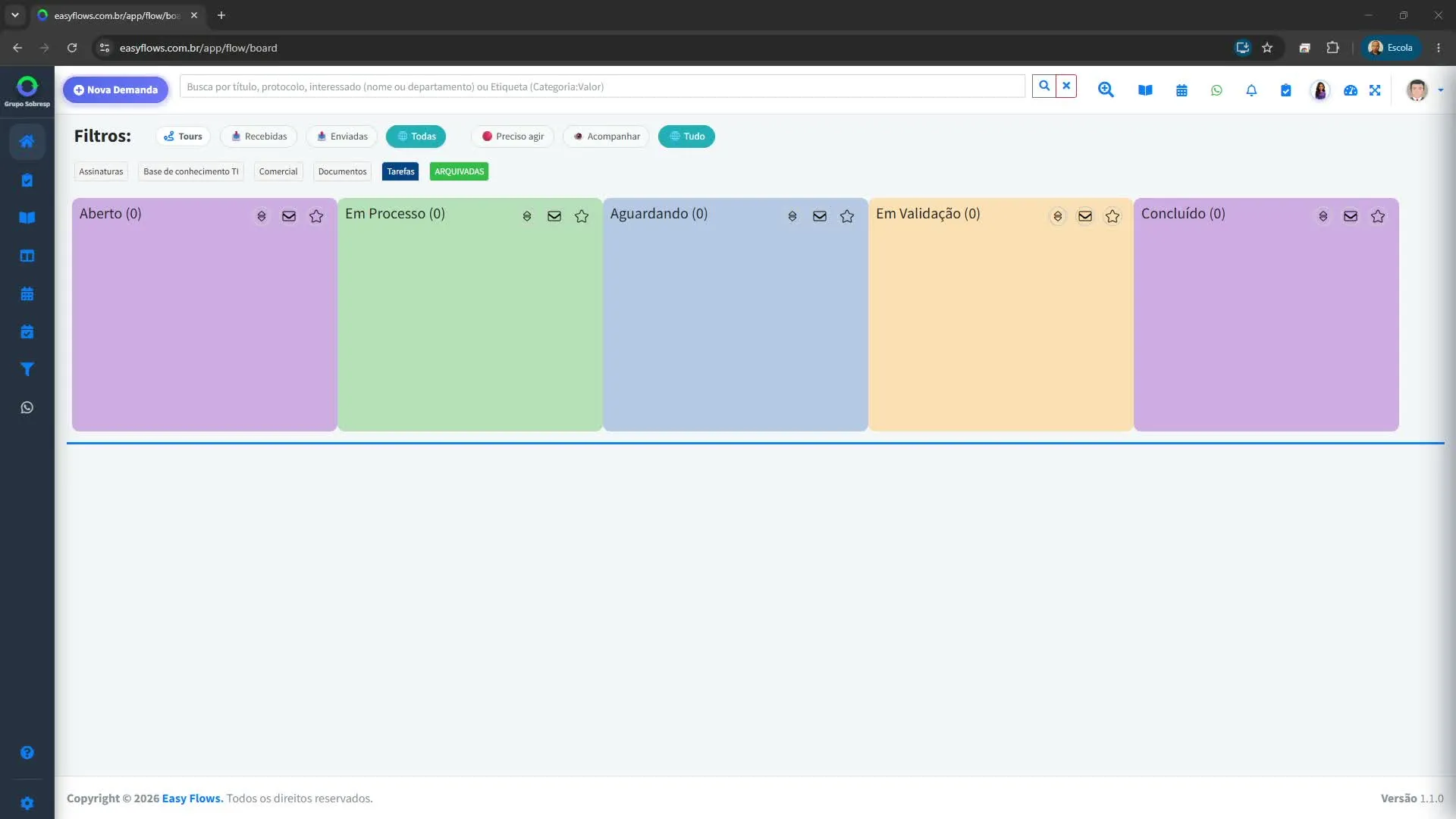1456x819 pixels.
Task: Click the magnifier search button
Action: point(1044,86)
